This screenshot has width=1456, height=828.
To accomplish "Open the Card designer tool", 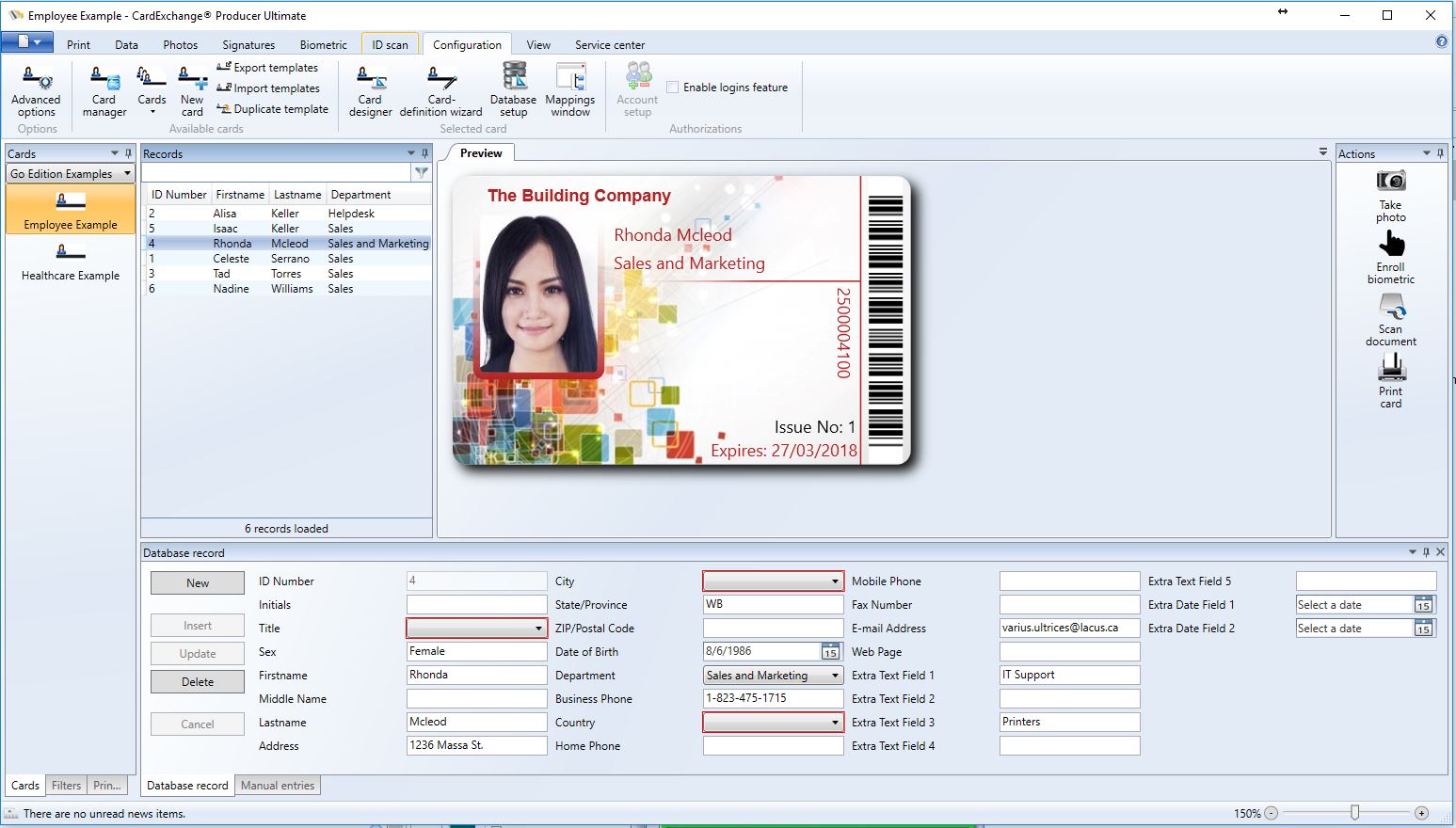I will tap(370, 90).
